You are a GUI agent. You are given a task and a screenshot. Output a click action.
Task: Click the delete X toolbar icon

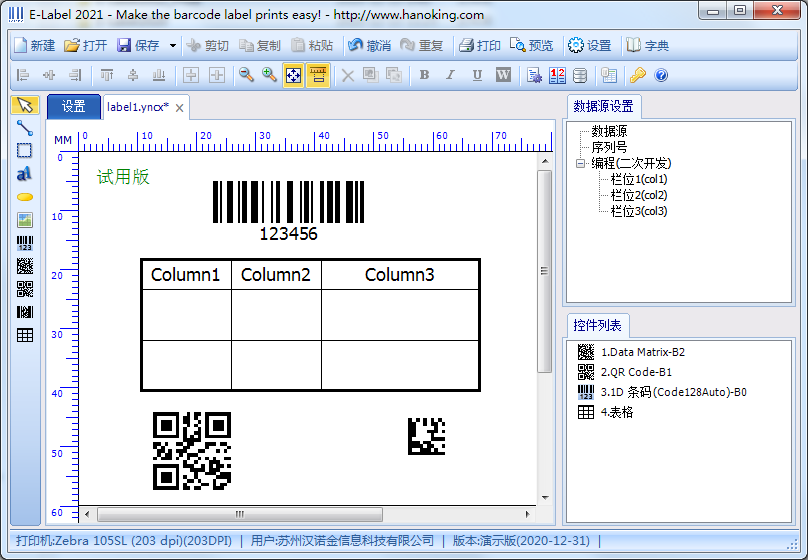point(348,76)
